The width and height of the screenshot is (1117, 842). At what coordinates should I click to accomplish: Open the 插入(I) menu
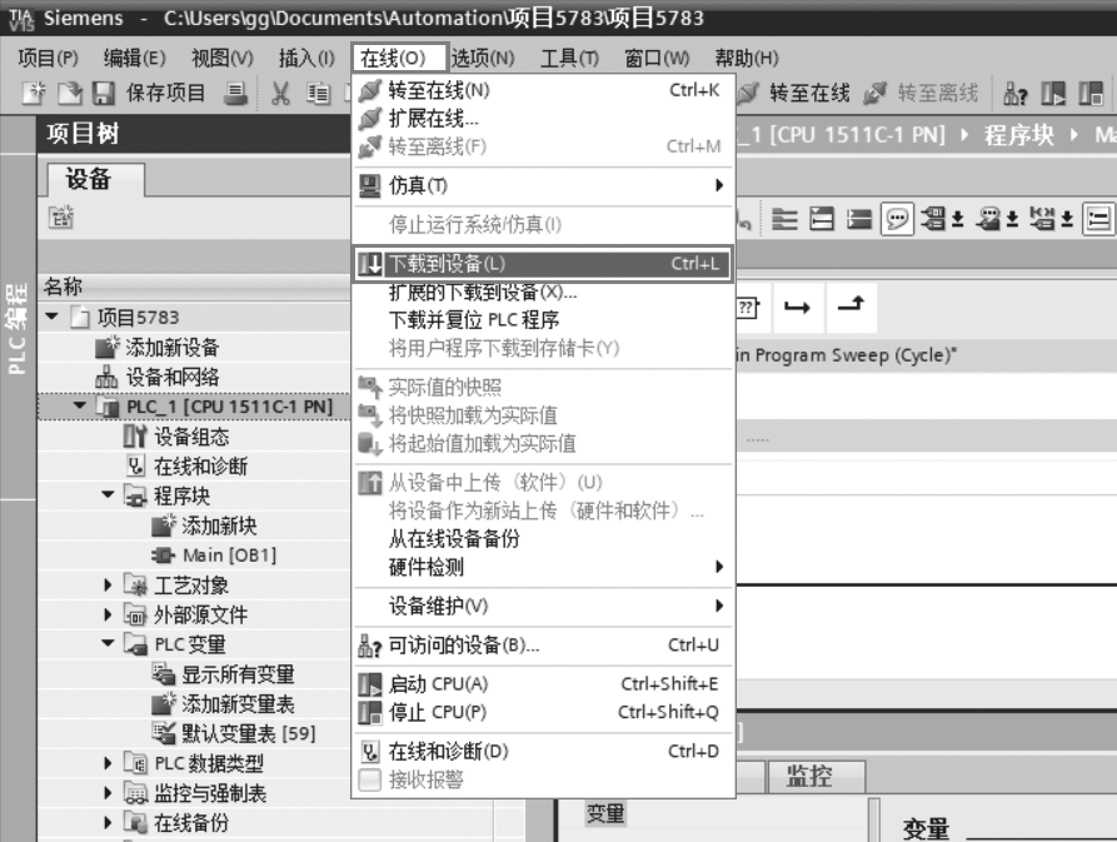(307, 58)
